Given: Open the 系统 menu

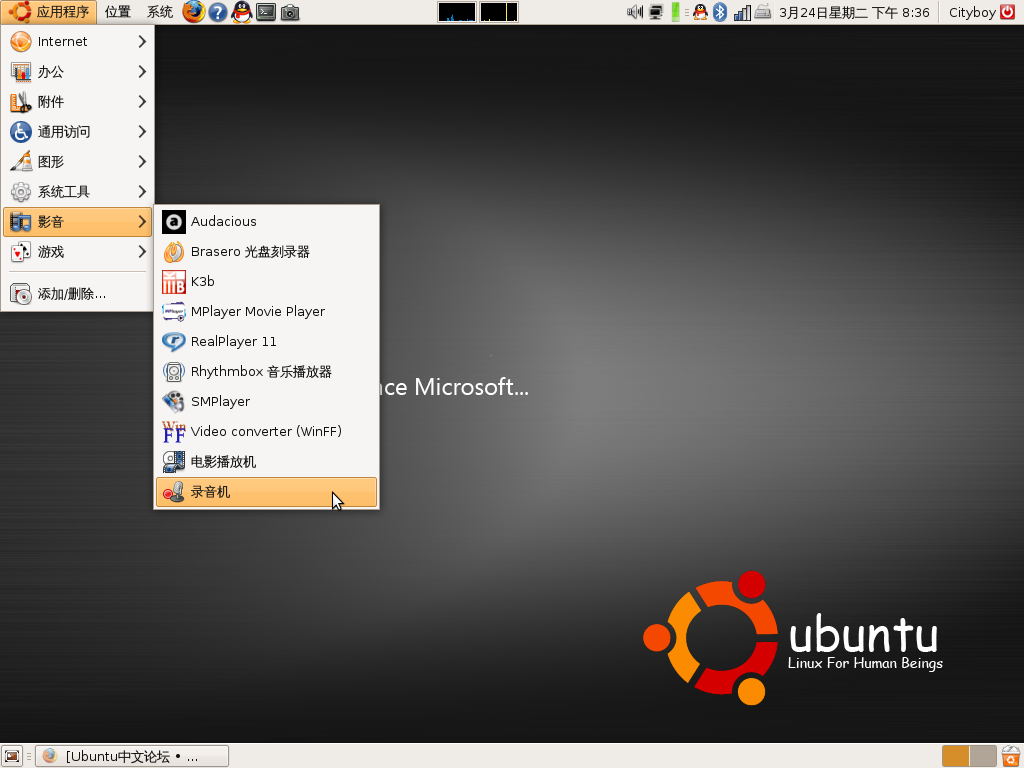Looking at the screenshot, I should (159, 12).
